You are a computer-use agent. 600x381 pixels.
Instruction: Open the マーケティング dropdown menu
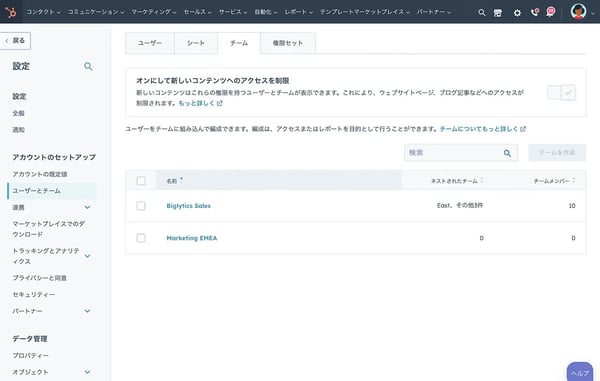point(154,12)
